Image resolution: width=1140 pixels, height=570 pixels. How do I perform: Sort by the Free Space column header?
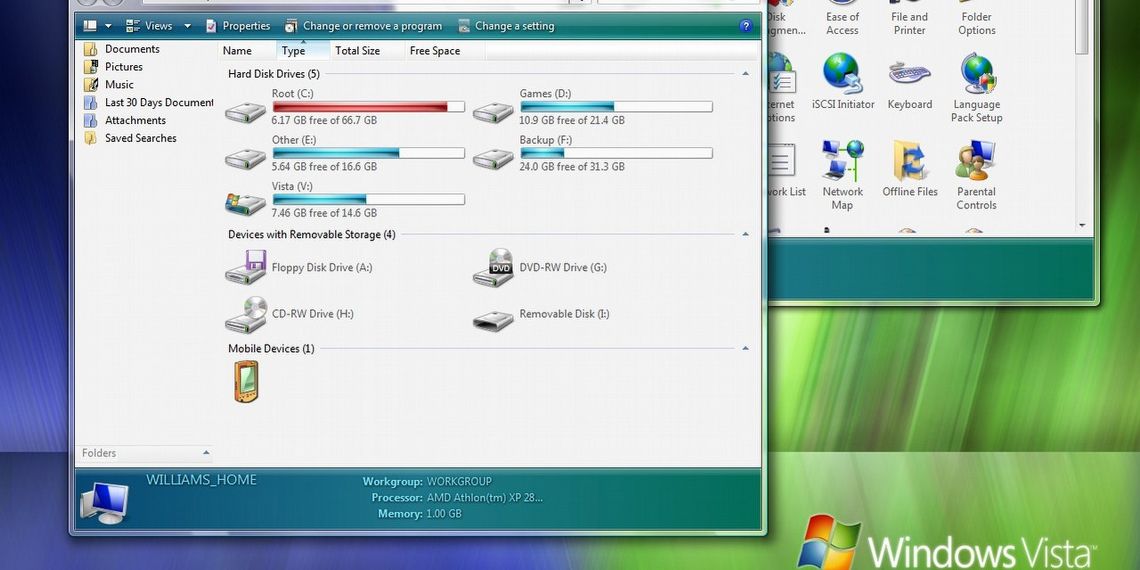point(444,50)
